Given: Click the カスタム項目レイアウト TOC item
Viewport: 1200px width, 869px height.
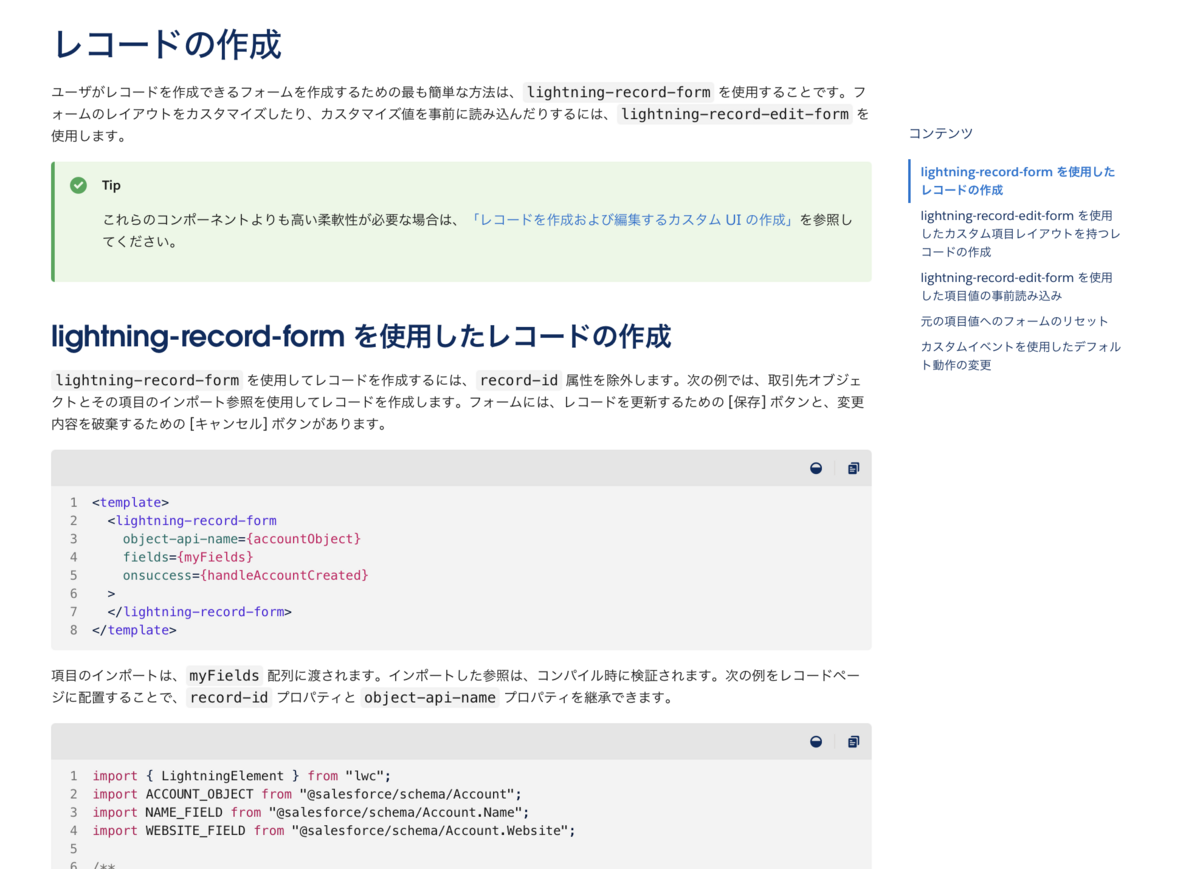Looking at the screenshot, I should click(1020, 233).
